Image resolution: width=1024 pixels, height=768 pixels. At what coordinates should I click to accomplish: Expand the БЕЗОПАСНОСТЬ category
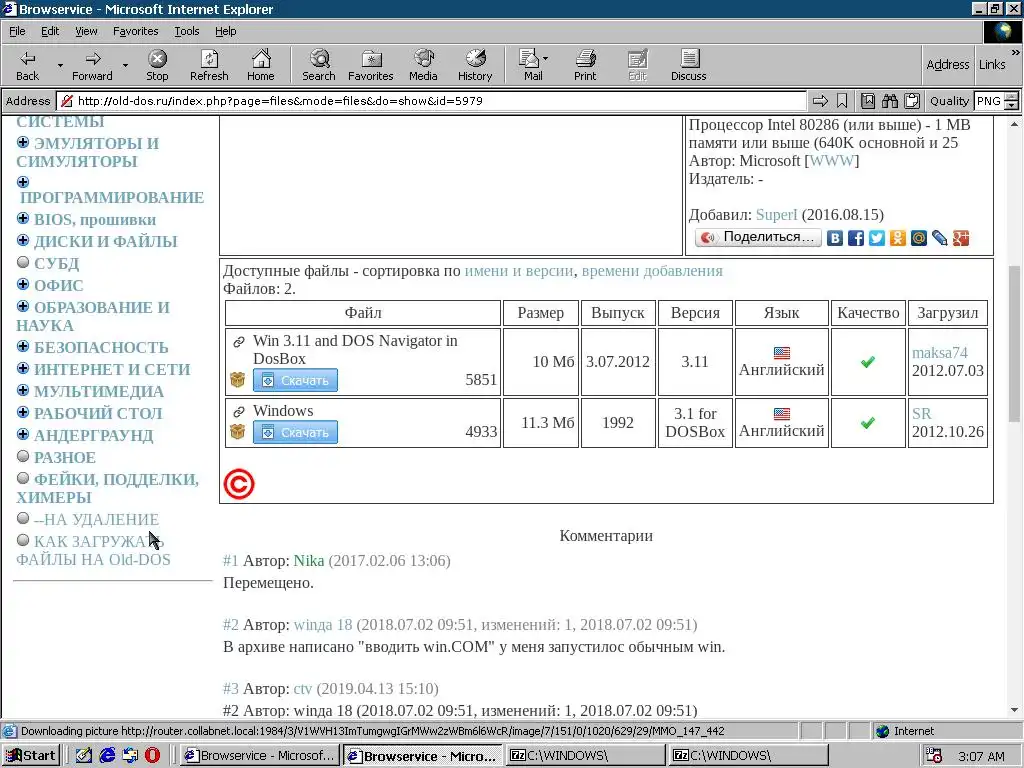23,346
